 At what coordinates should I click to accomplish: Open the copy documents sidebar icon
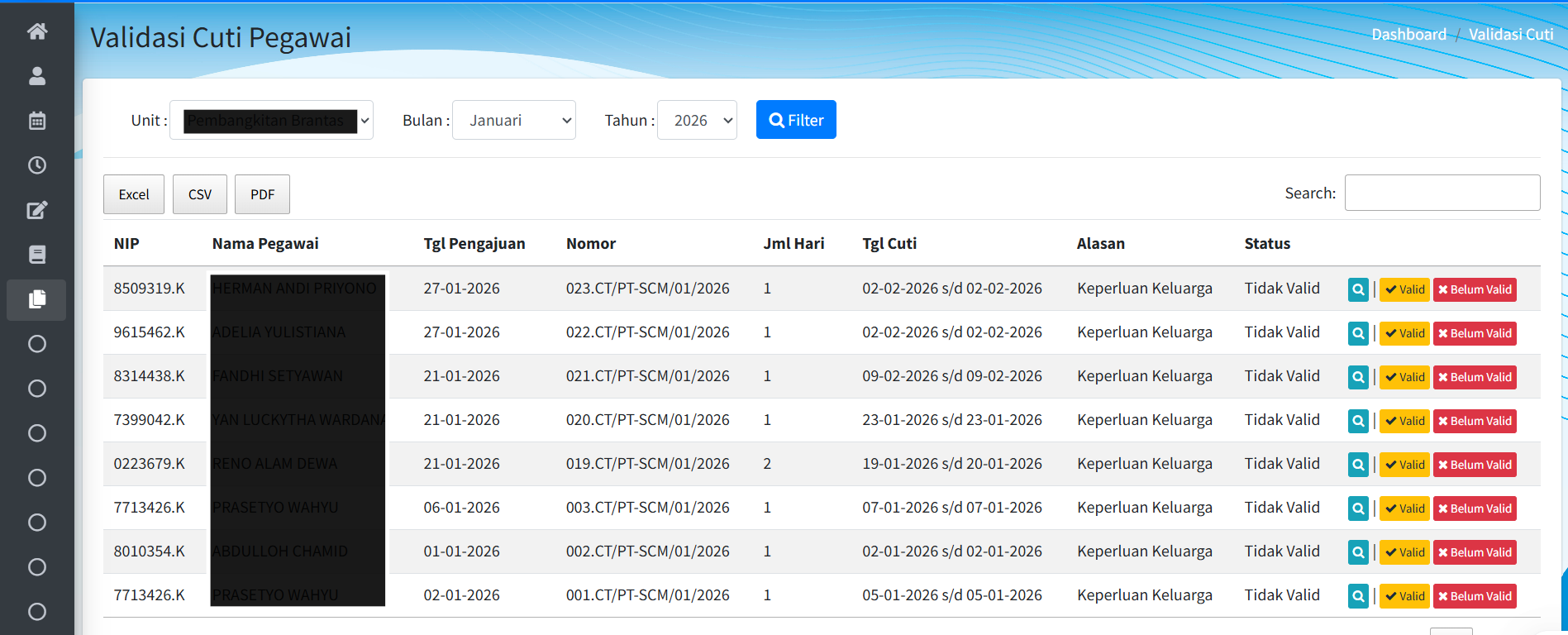click(37, 299)
